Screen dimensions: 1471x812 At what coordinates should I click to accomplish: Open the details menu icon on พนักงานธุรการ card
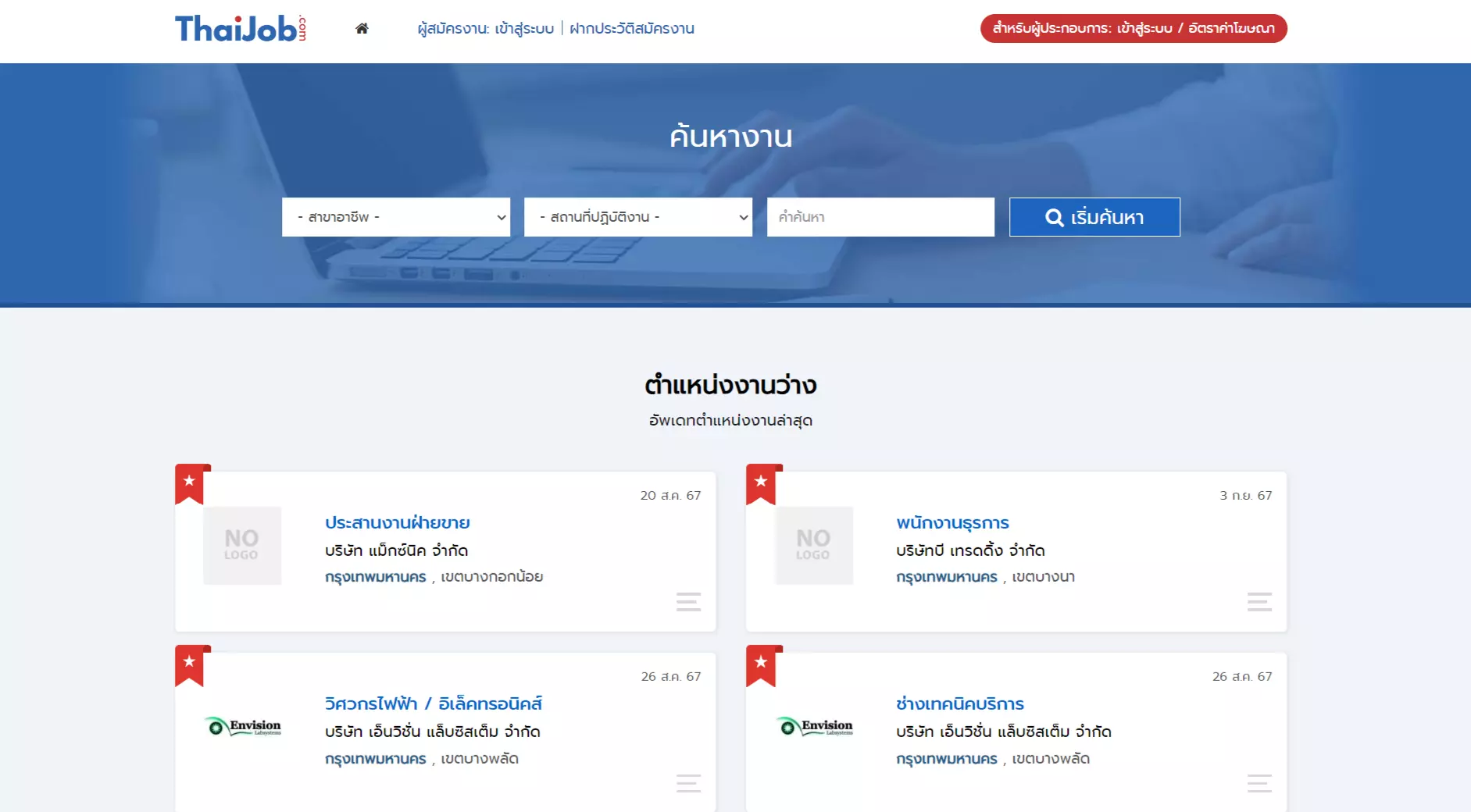pos(1259,602)
